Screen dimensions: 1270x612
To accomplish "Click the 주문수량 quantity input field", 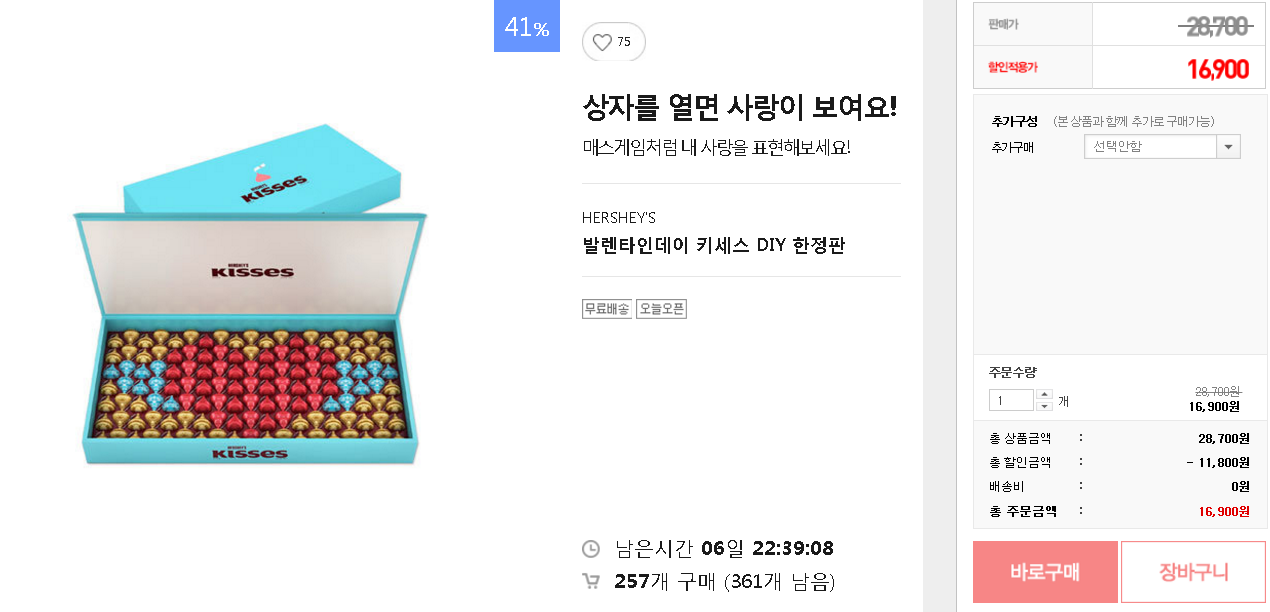I will pos(1011,400).
